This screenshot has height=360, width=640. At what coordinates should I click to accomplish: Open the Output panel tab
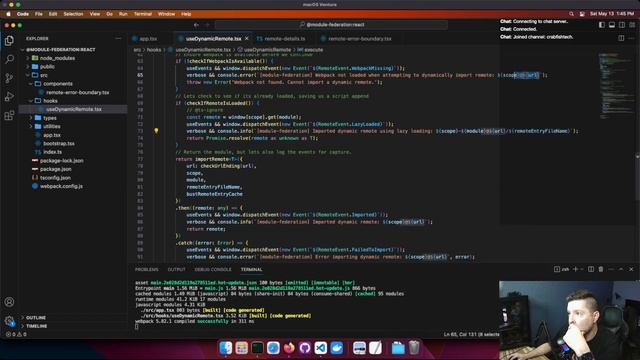click(x=176, y=269)
